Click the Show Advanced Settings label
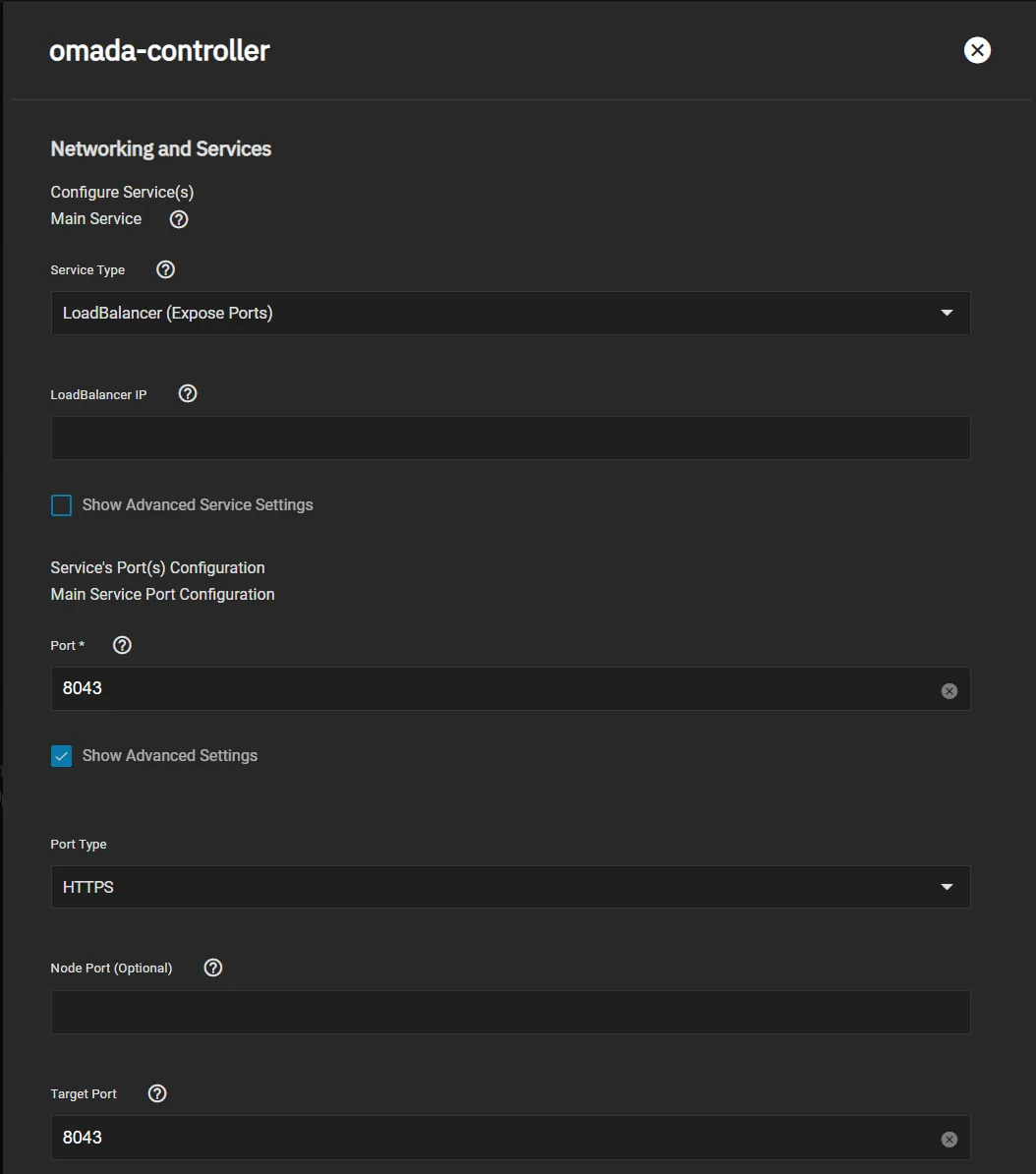 [170, 756]
